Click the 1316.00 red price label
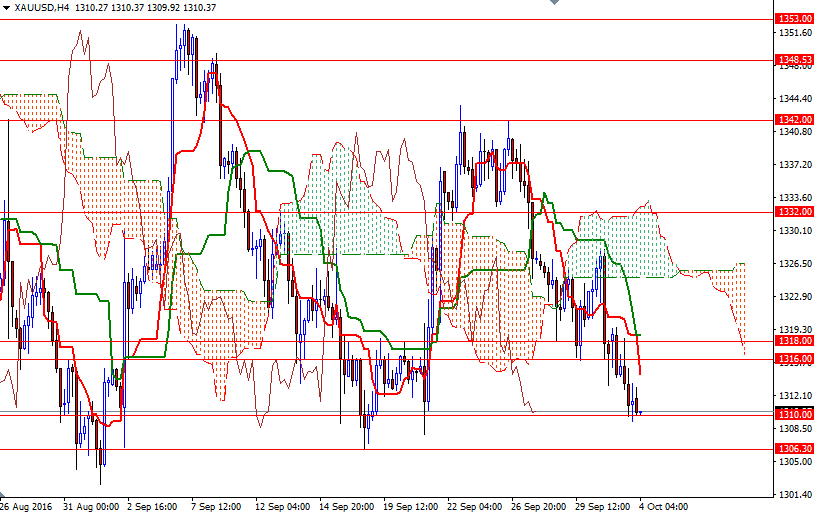 pyautogui.click(x=794, y=359)
